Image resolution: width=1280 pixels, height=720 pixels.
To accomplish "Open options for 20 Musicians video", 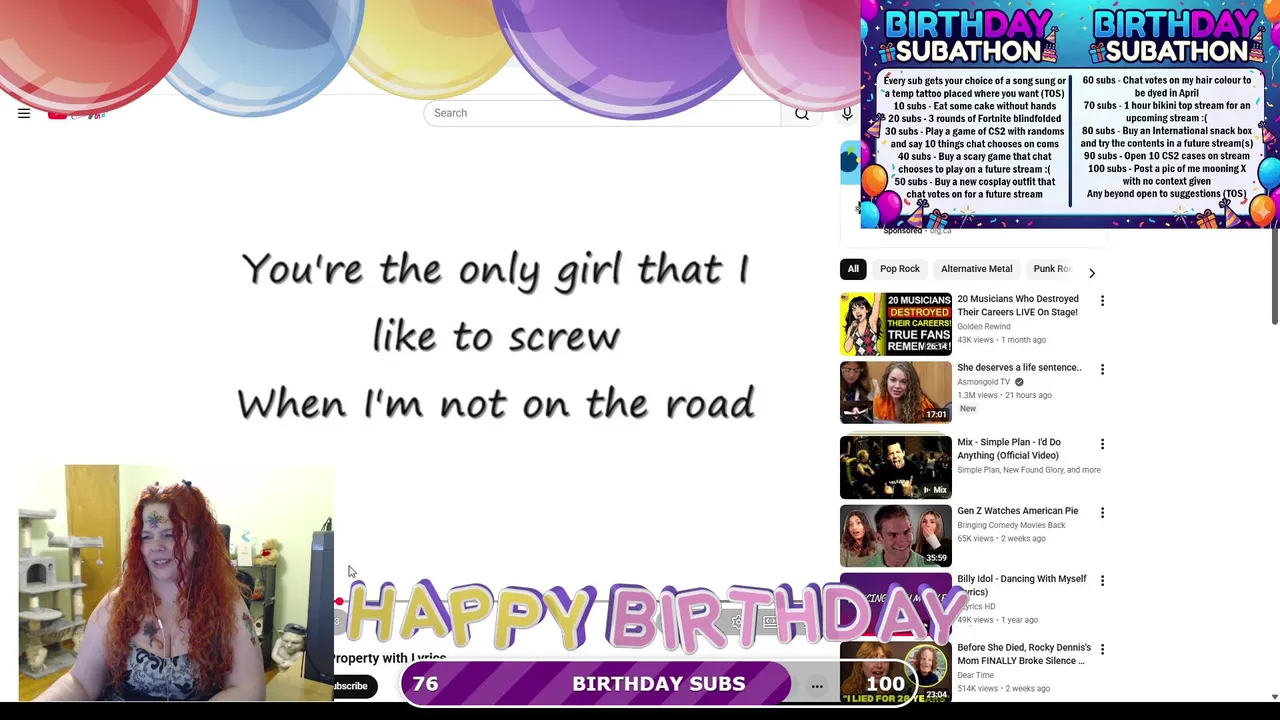I will [1102, 301].
